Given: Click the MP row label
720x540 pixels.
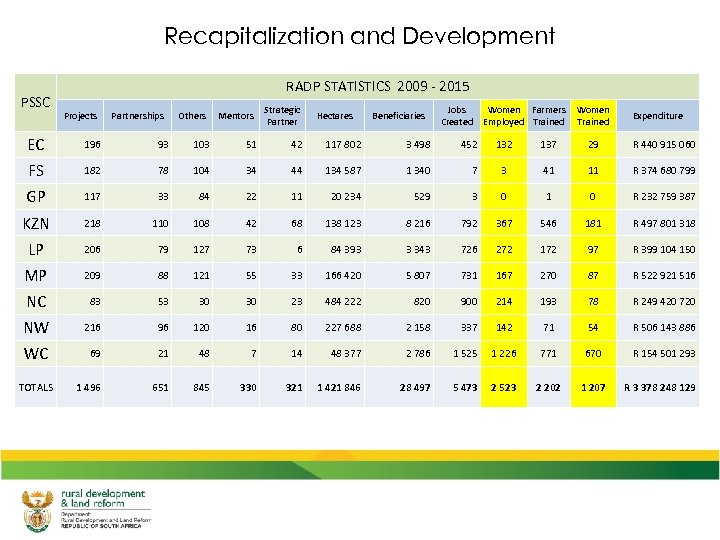Looking at the screenshot, I should click(x=36, y=276).
